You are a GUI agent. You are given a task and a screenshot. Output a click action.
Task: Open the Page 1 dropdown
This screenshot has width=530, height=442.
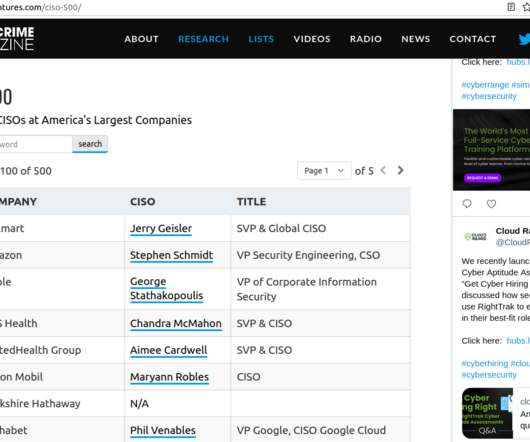click(324, 171)
